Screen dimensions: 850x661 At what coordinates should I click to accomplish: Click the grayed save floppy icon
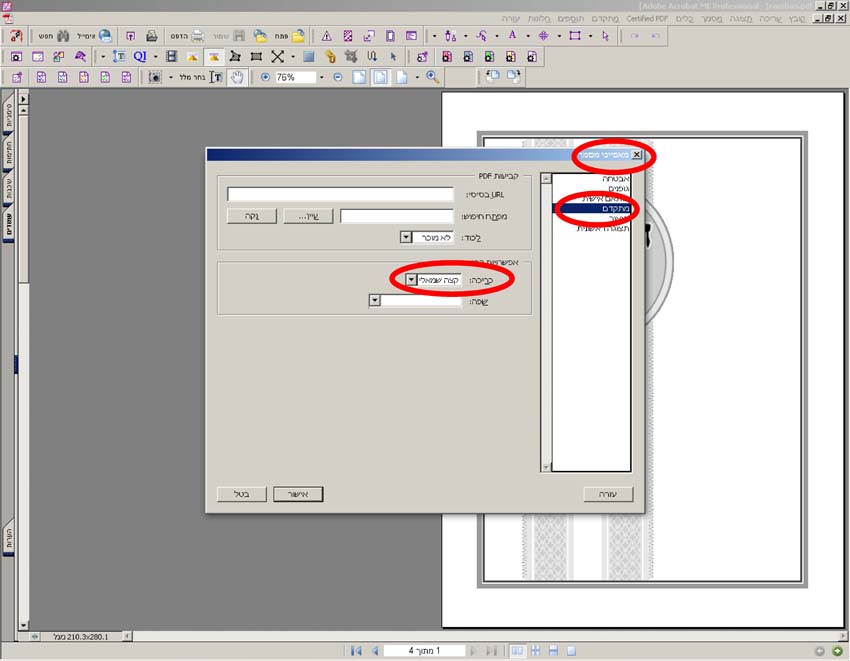coord(239,36)
